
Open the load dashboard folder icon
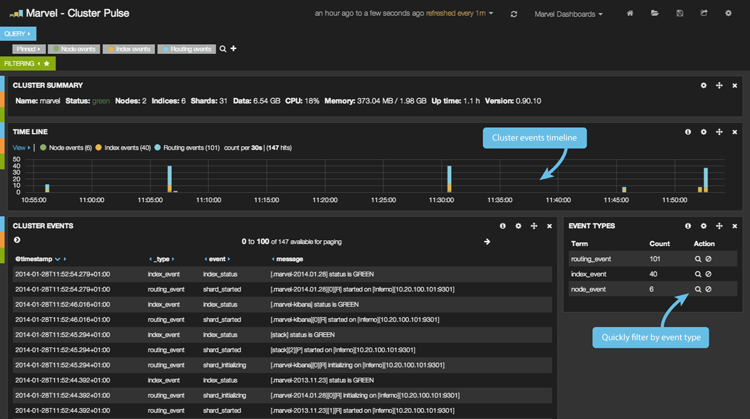click(655, 14)
